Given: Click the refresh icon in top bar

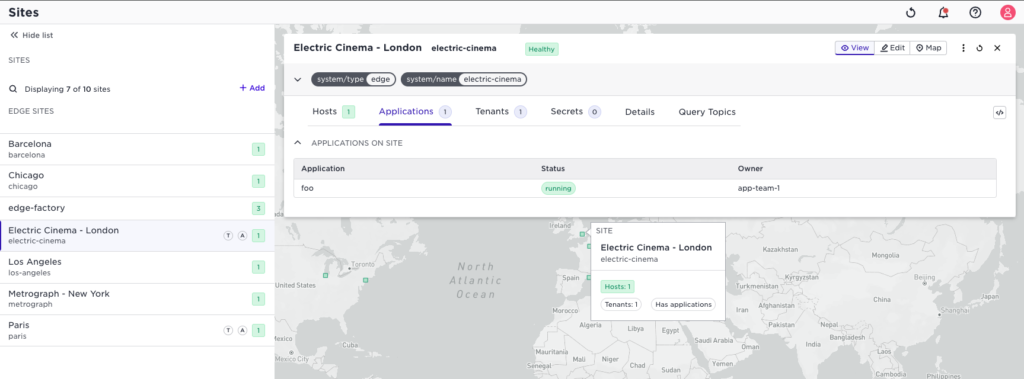Looking at the screenshot, I should [x=911, y=12].
